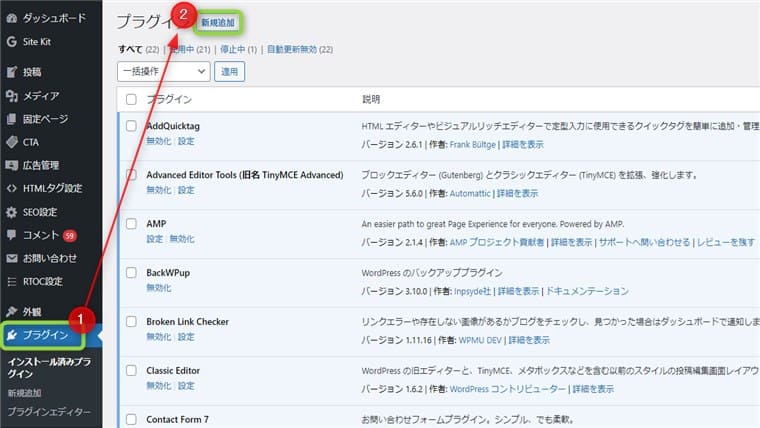760x428 pixels.
Task: Open 新規追加 submenu link in sidebar
Action: 24,393
